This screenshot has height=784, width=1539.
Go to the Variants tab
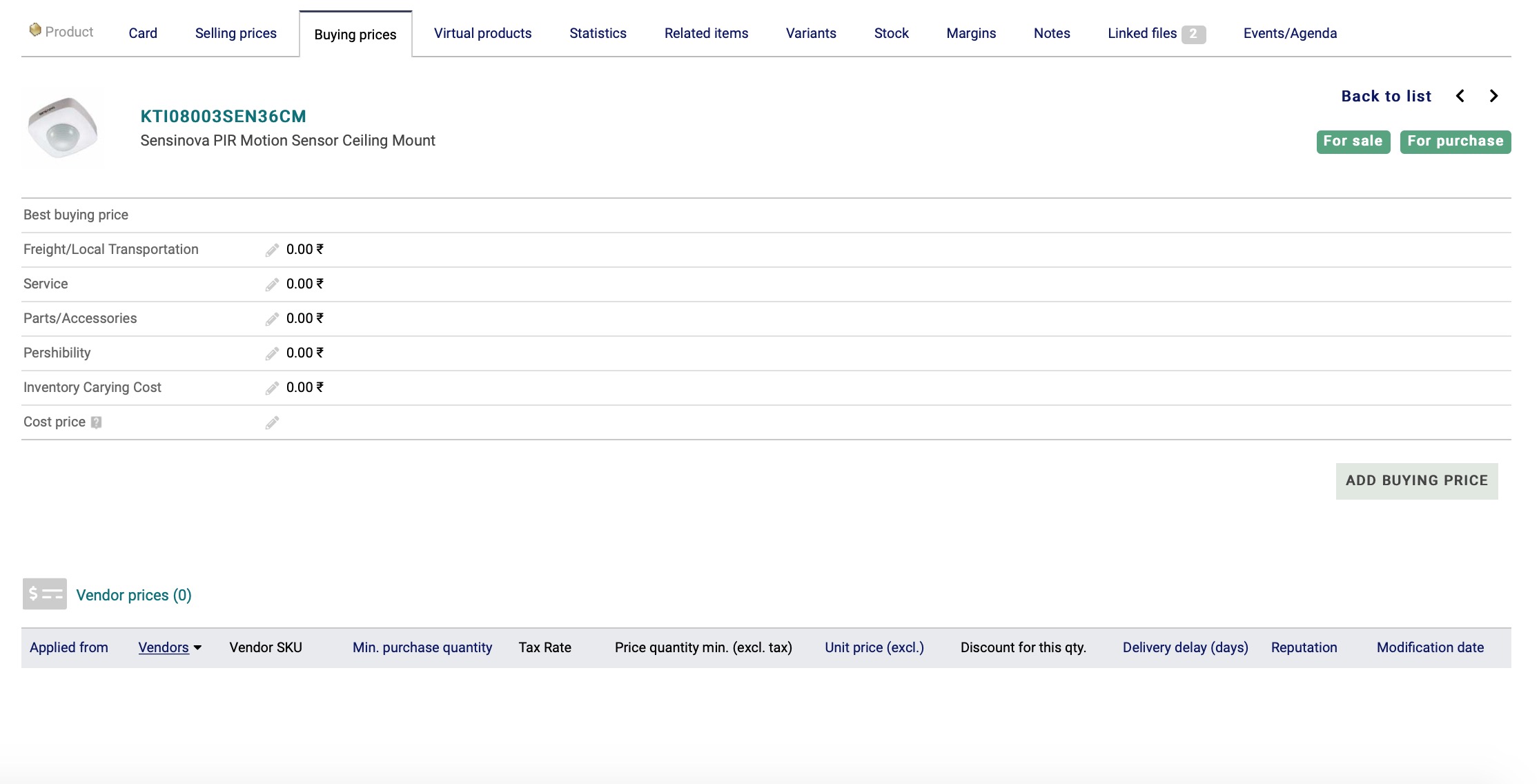[811, 33]
